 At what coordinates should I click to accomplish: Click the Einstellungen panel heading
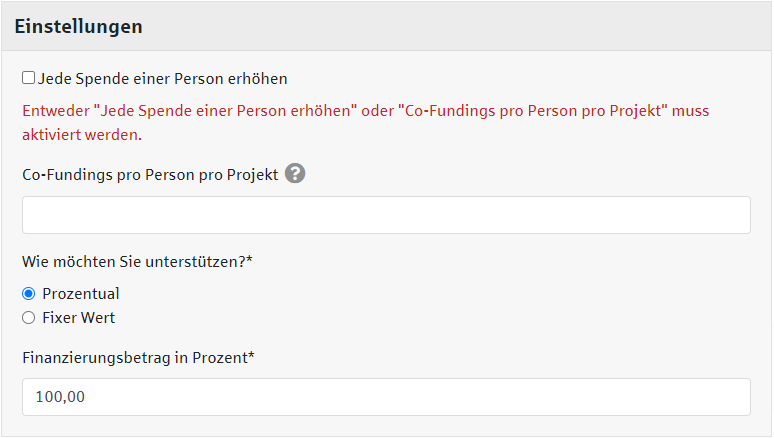[78, 27]
